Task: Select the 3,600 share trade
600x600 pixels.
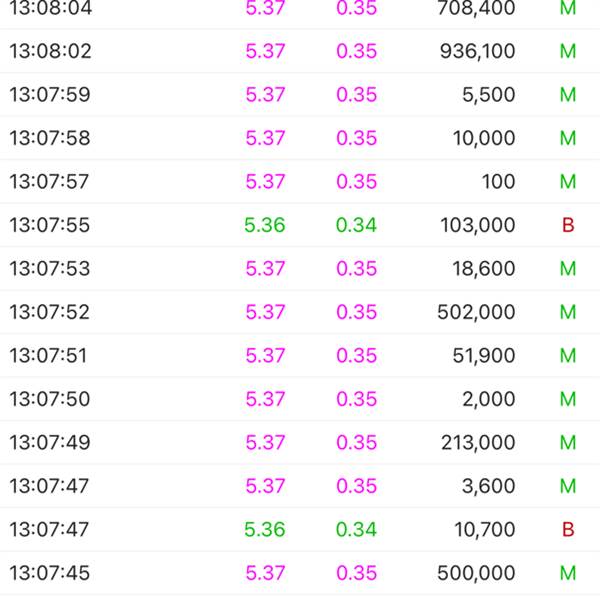Action: coord(300,486)
